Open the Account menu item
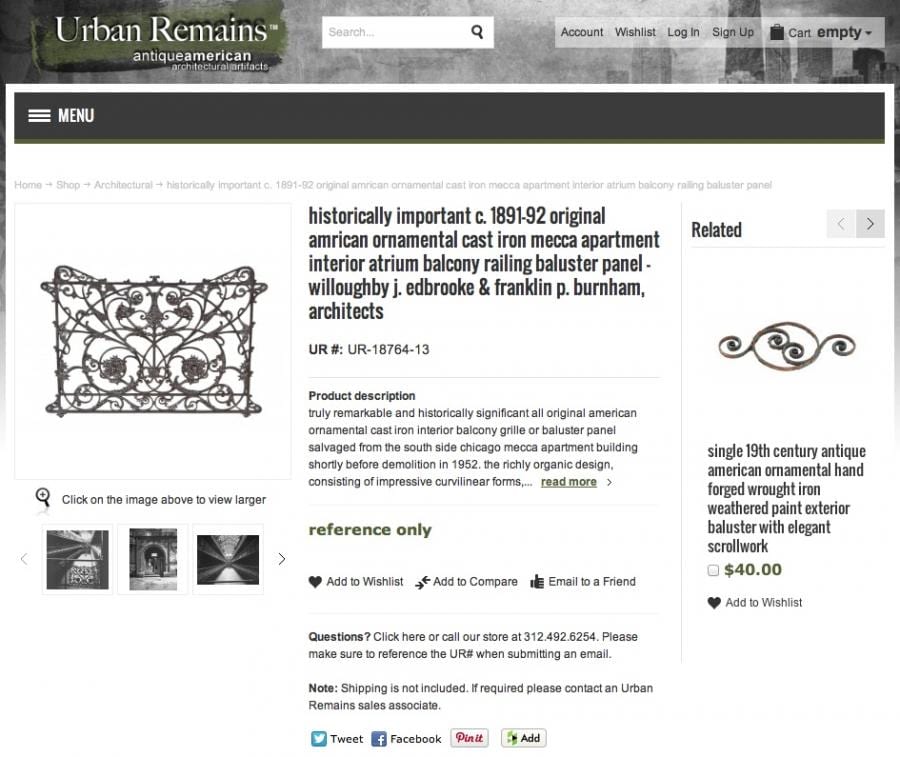This screenshot has width=900, height=757. (581, 32)
